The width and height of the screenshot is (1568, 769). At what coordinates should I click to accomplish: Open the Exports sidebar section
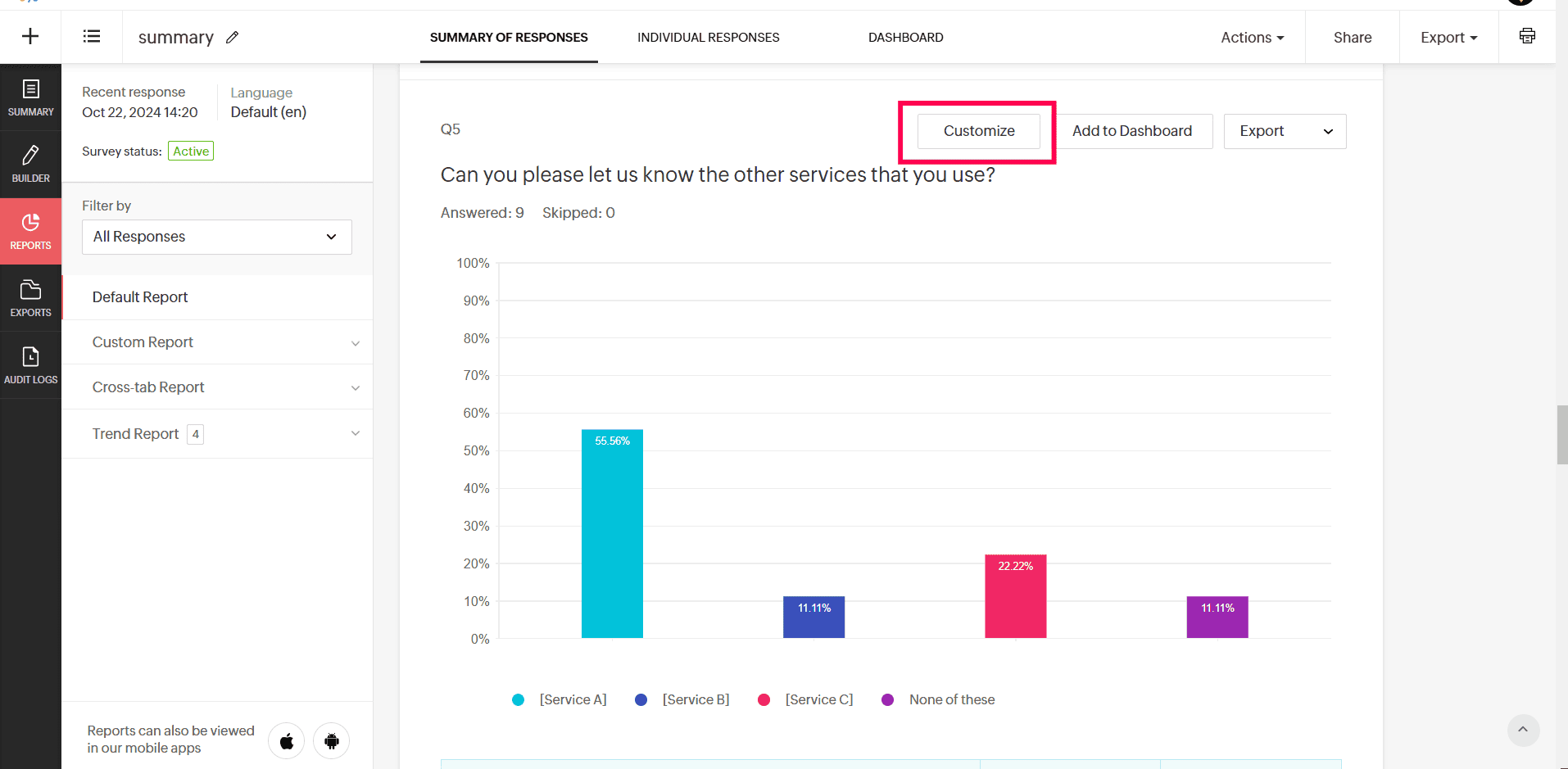click(30, 299)
